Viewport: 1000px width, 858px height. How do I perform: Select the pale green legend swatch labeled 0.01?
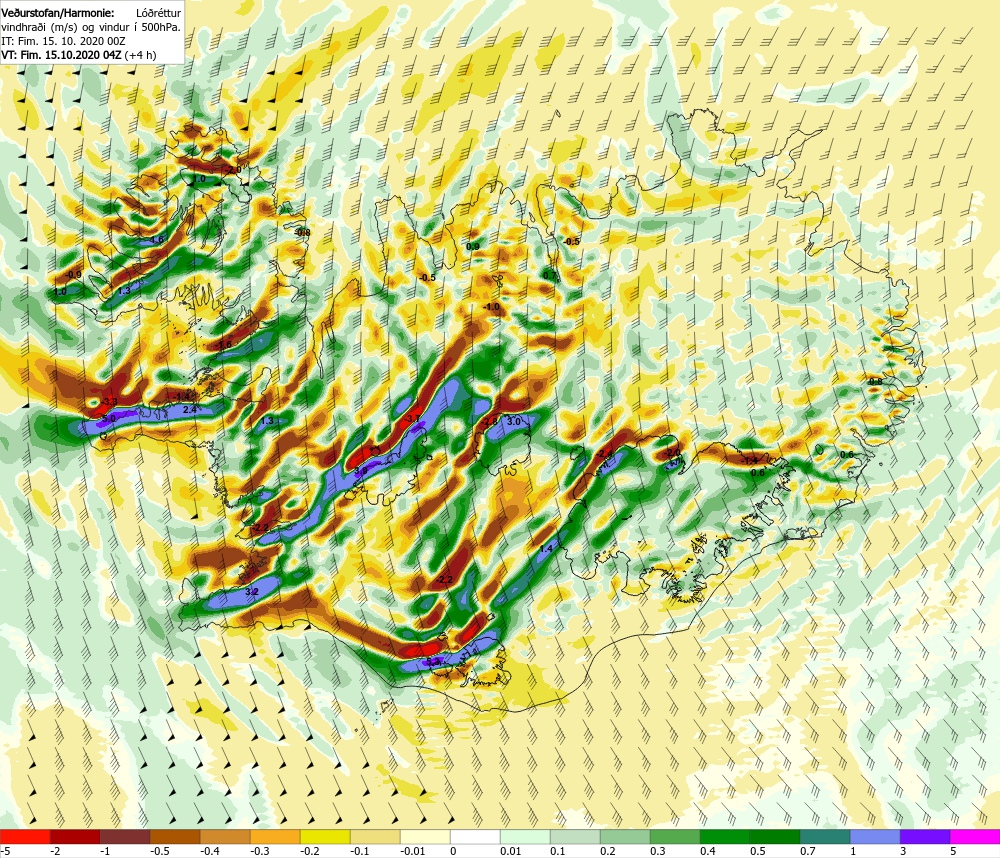[x=525, y=836]
